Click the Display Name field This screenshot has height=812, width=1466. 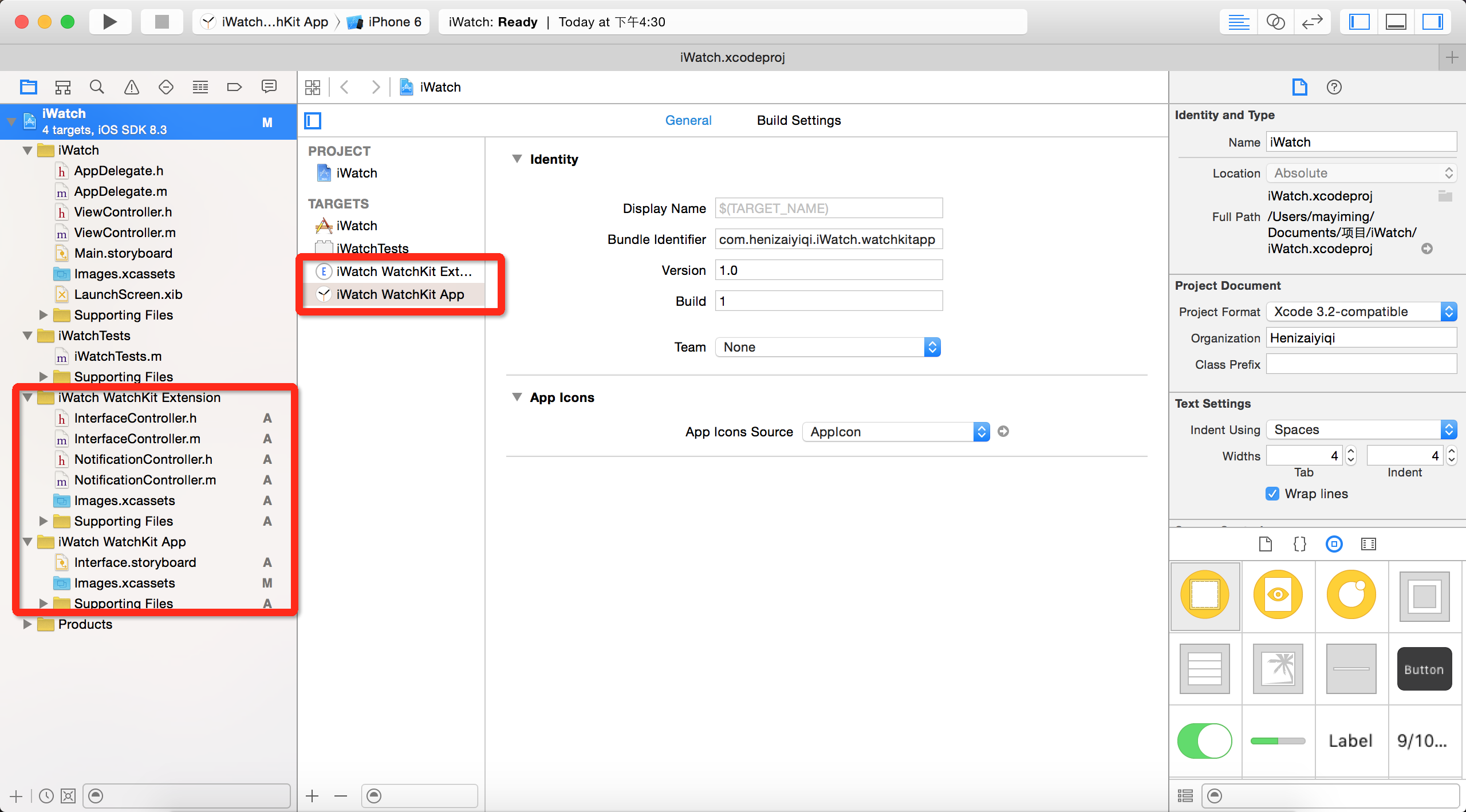pos(829,208)
